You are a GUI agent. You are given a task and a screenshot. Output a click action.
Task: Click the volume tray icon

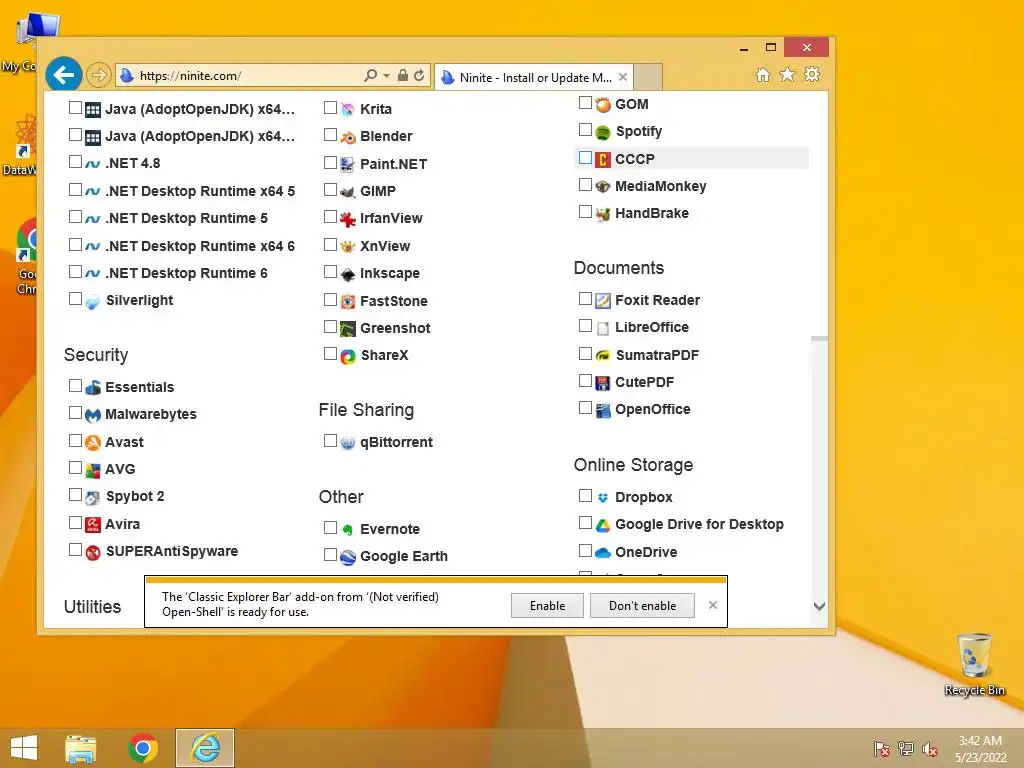coord(929,749)
